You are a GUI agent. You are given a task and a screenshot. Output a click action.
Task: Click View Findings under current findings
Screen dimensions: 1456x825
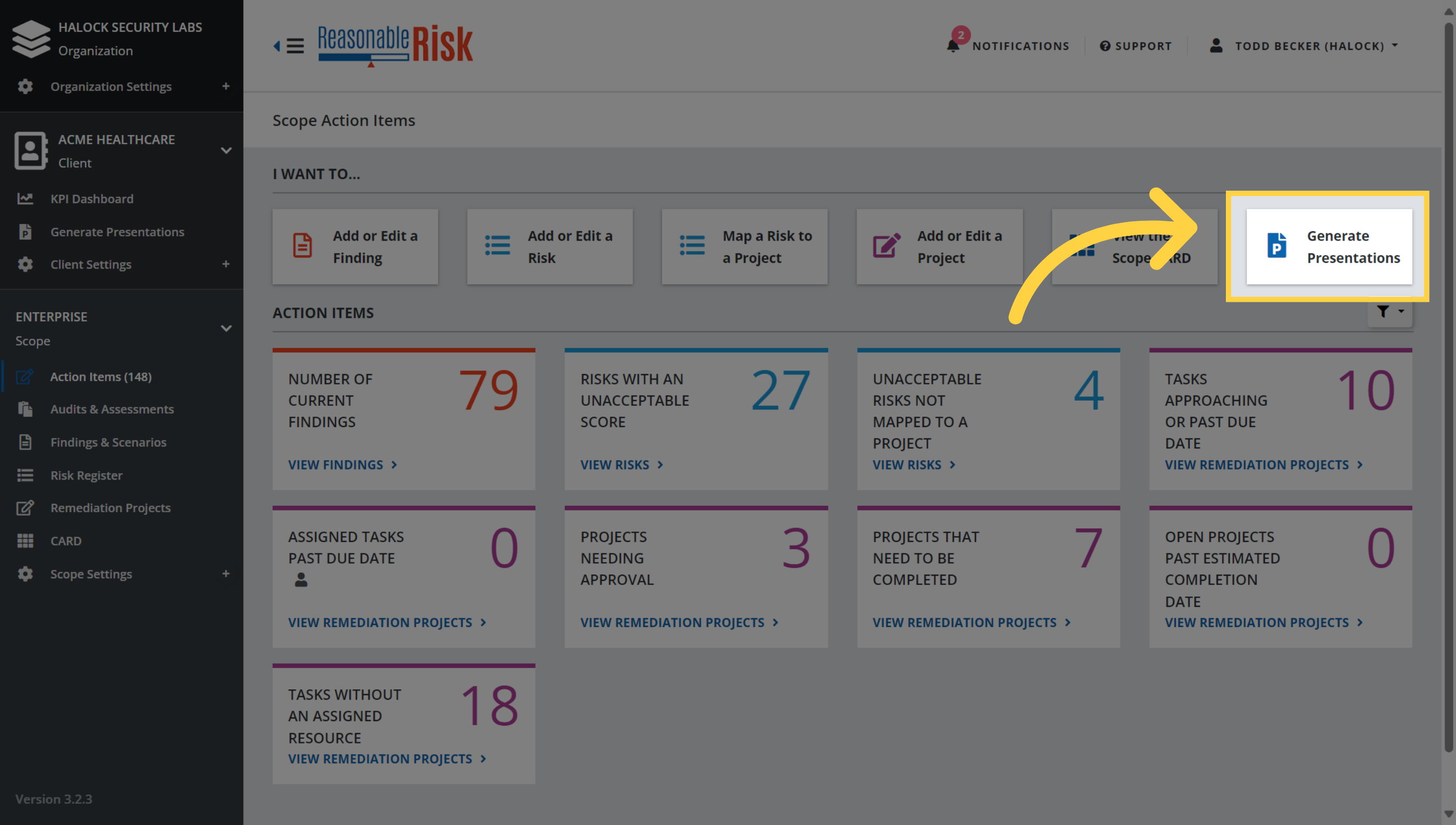(x=343, y=464)
